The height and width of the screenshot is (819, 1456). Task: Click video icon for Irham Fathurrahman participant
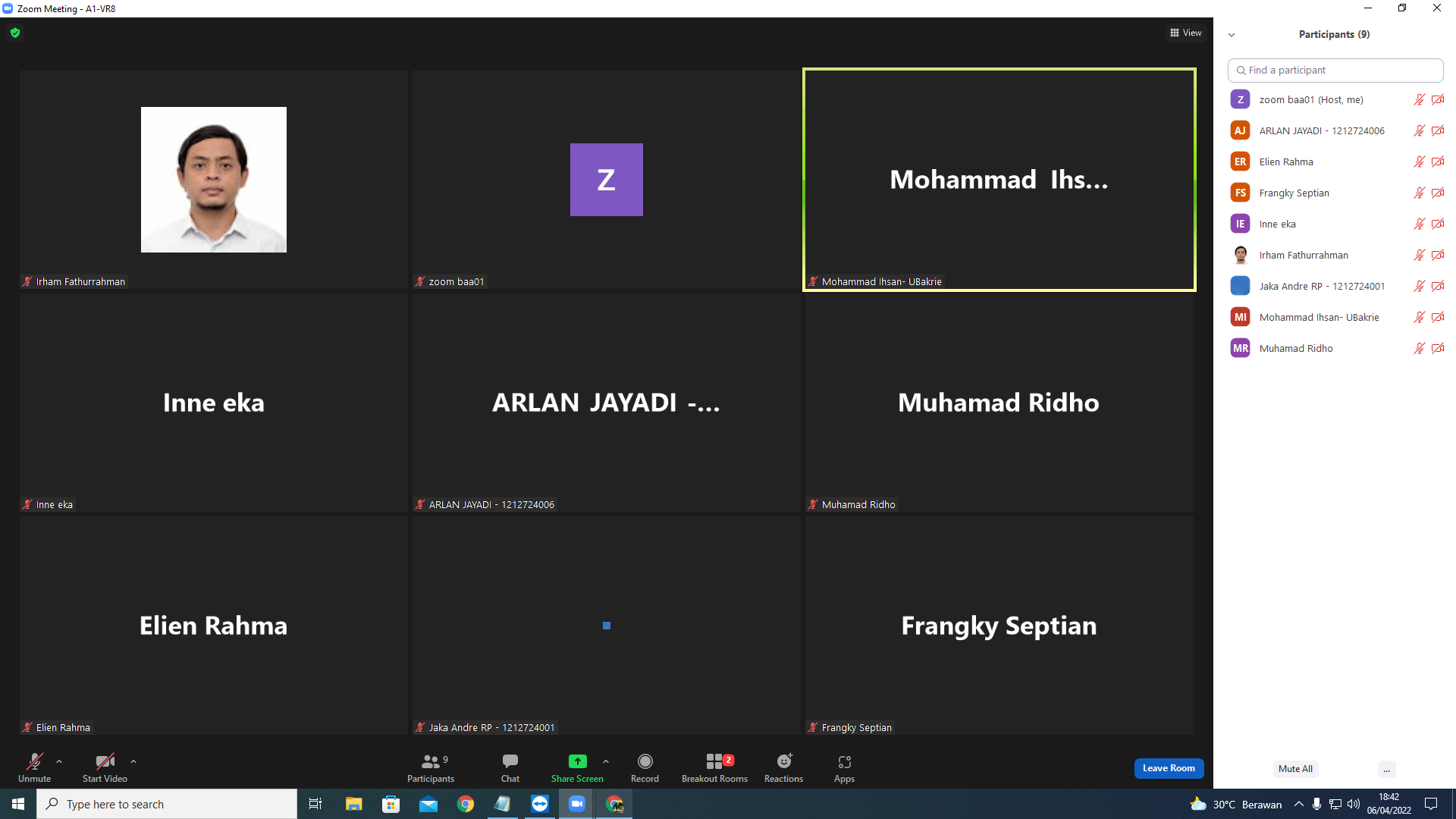point(1438,256)
